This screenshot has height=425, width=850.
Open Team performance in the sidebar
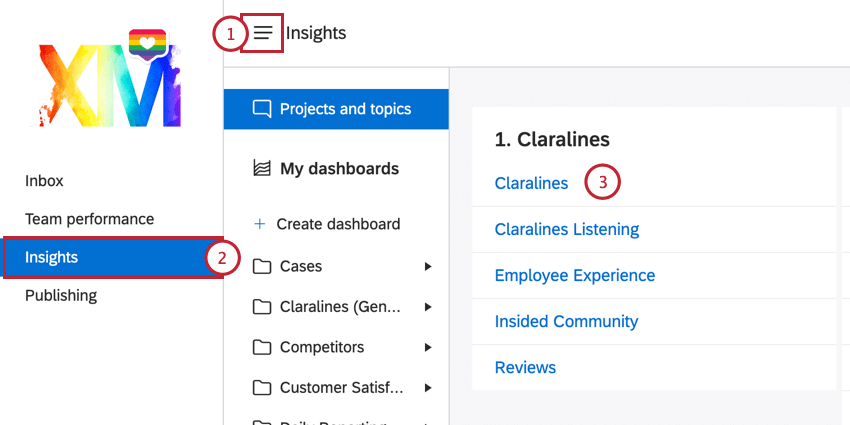coord(89,219)
